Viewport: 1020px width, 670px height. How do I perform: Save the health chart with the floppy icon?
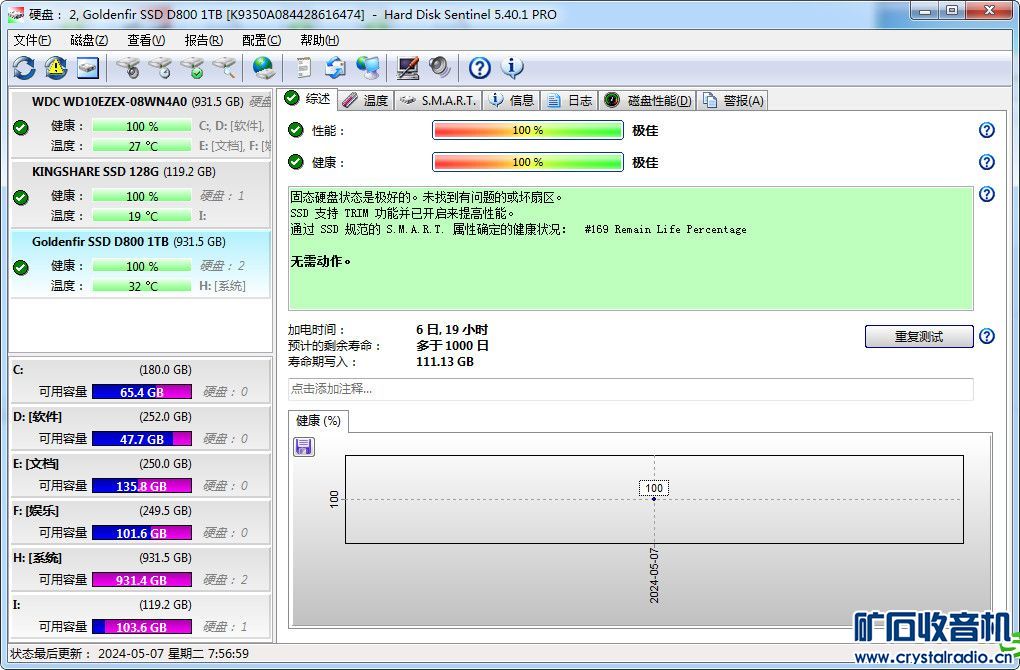pos(304,446)
